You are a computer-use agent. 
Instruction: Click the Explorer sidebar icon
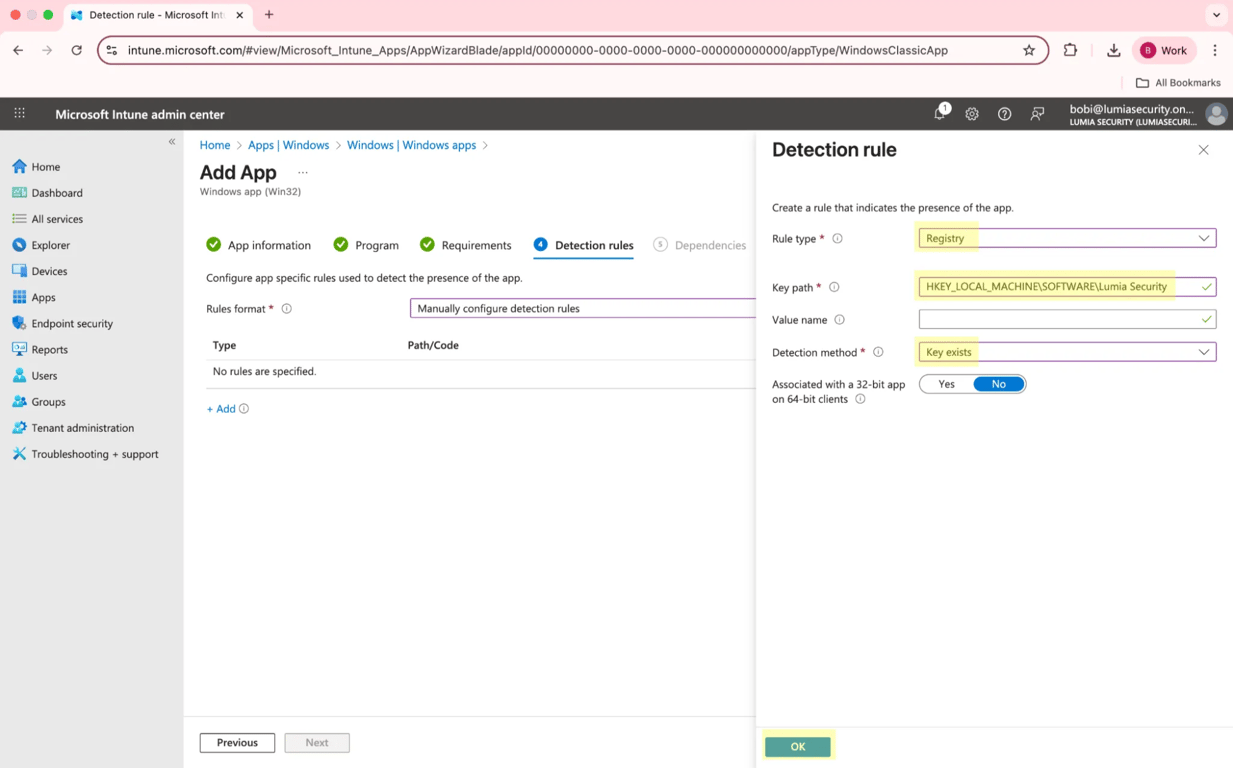19,245
